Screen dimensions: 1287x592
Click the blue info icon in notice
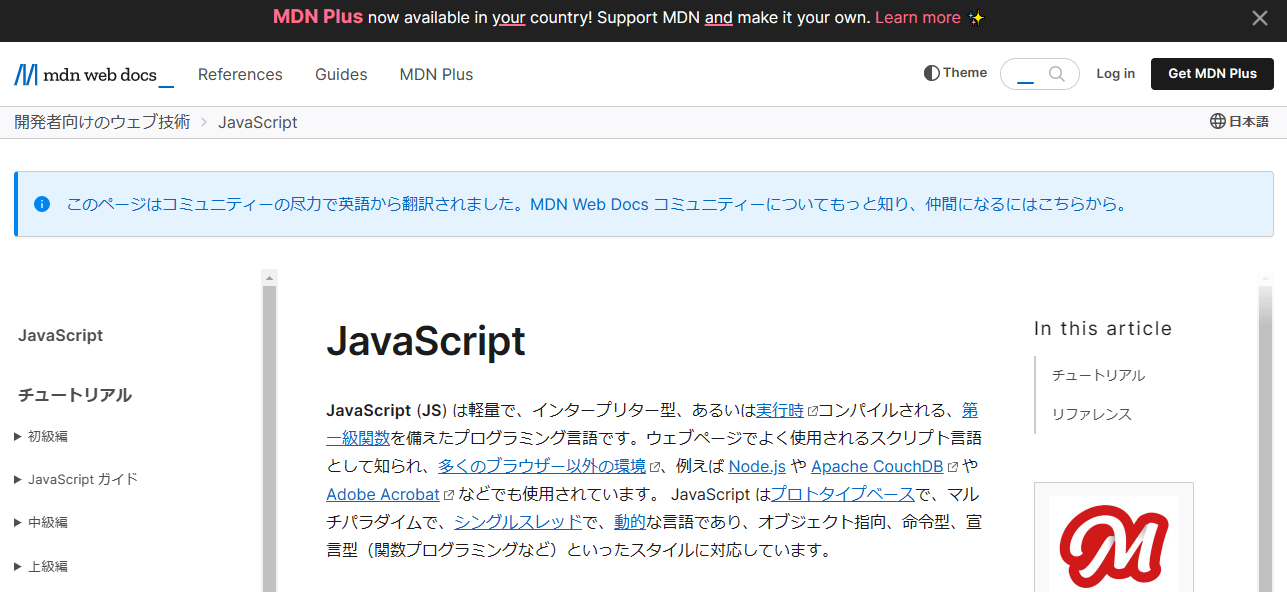tap(42, 204)
